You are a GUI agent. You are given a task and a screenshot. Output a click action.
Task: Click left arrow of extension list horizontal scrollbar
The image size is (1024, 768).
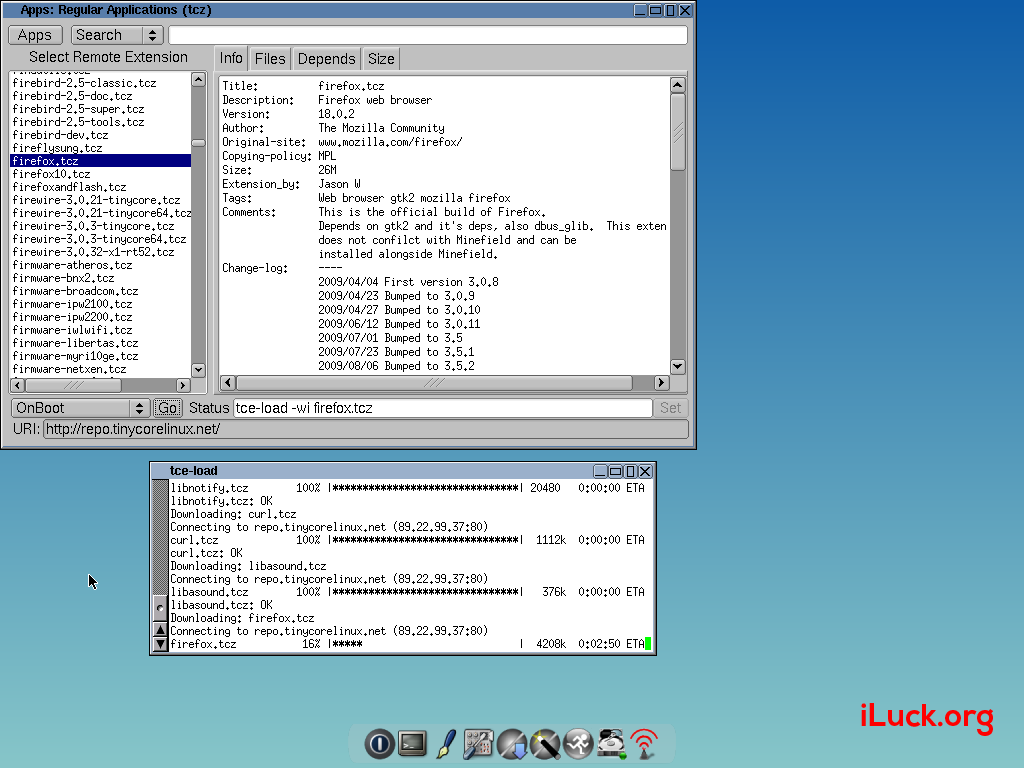(x=18, y=385)
